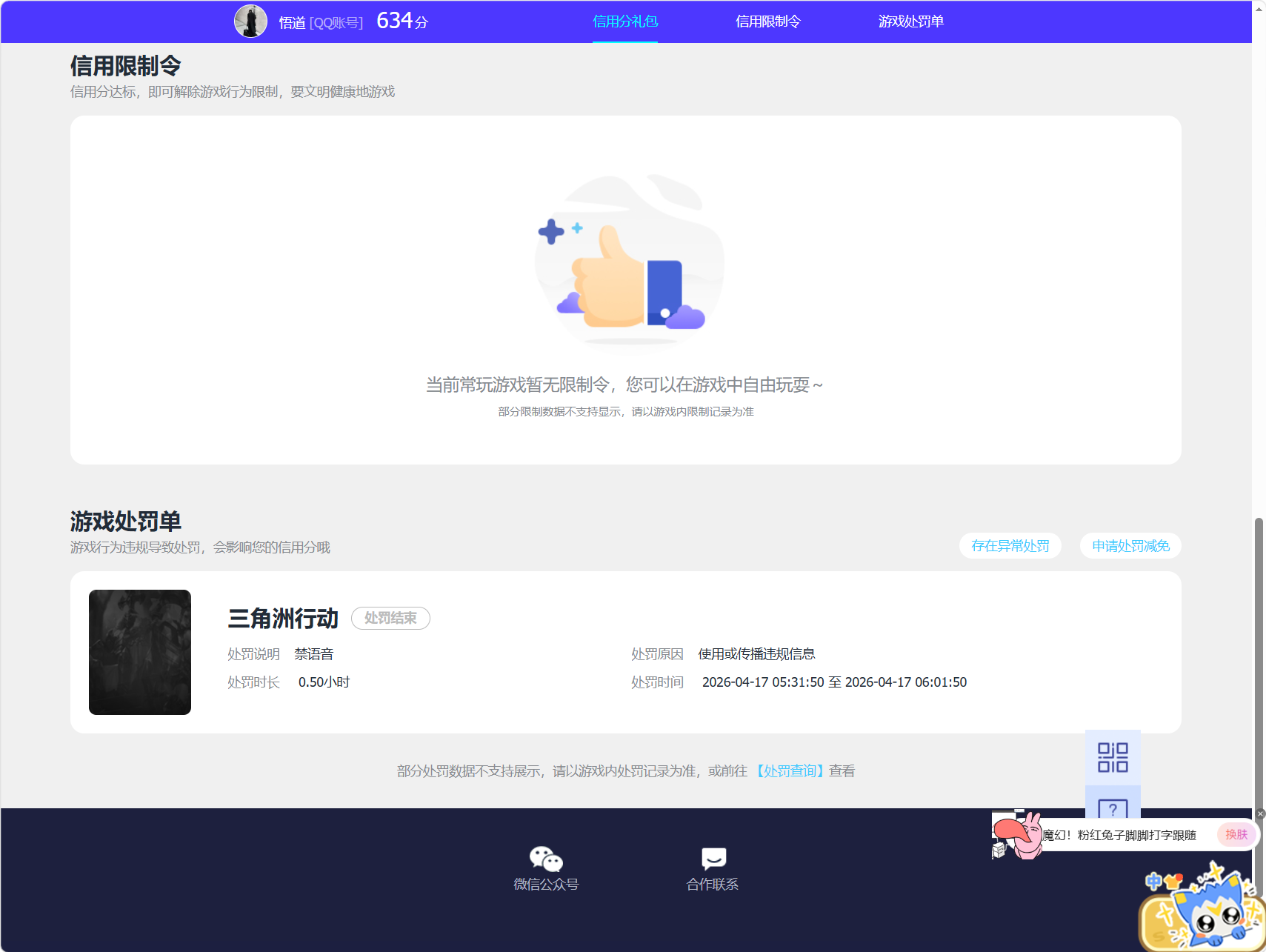Click the 游戏处罚单 section heading
This screenshot has width=1266, height=952.
click(x=126, y=522)
